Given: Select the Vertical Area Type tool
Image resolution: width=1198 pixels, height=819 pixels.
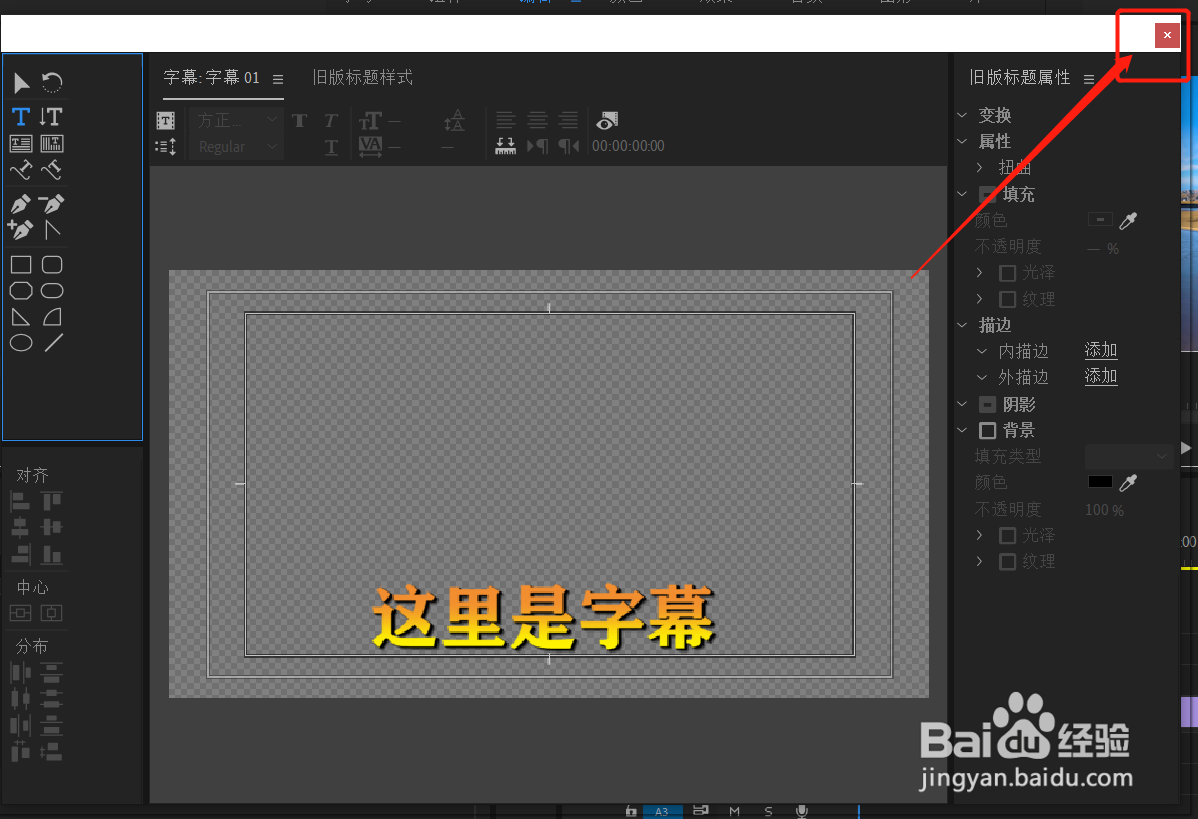Looking at the screenshot, I should (51, 144).
